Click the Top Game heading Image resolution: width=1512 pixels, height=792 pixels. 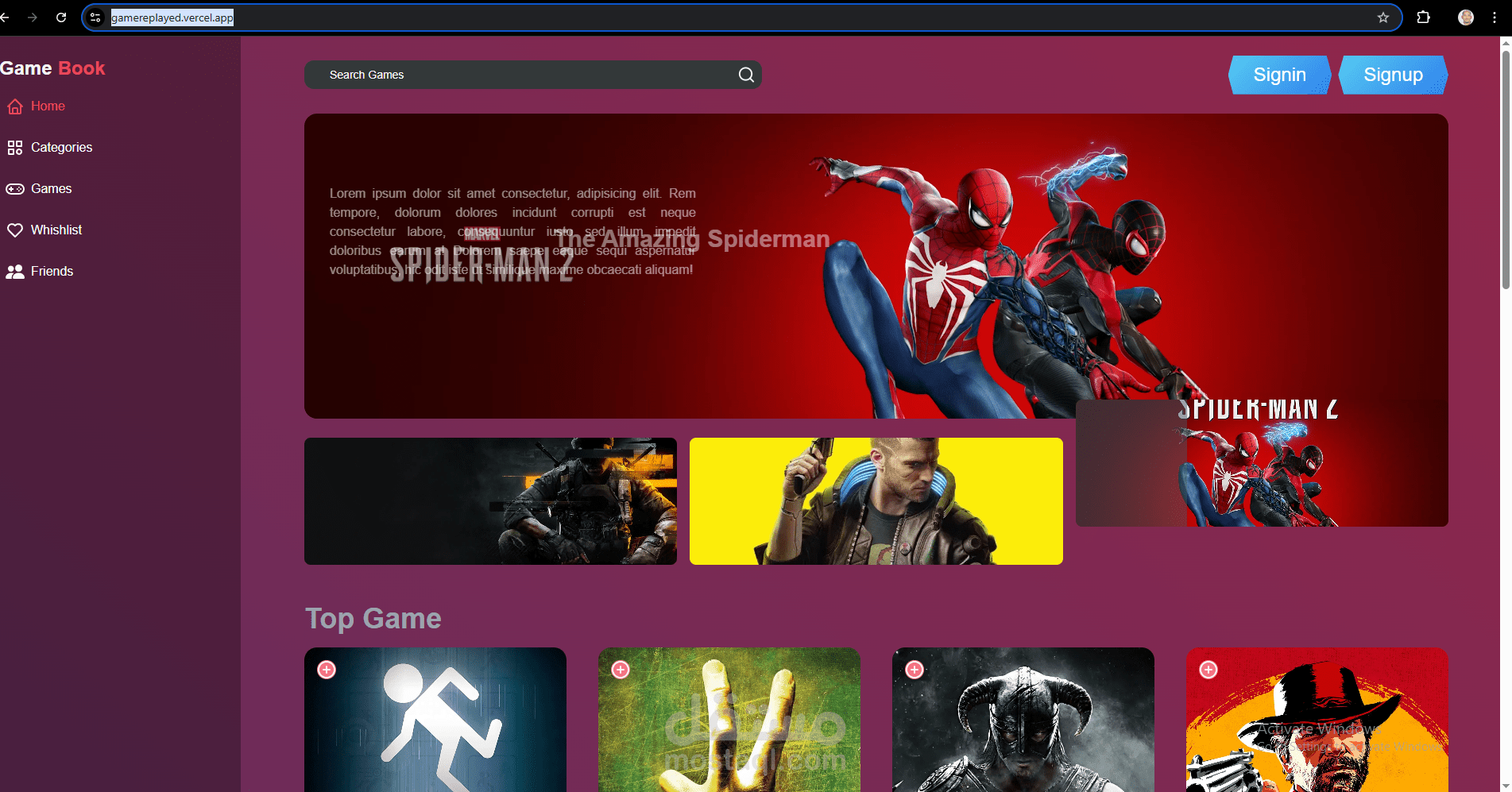[x=373, y=618]
